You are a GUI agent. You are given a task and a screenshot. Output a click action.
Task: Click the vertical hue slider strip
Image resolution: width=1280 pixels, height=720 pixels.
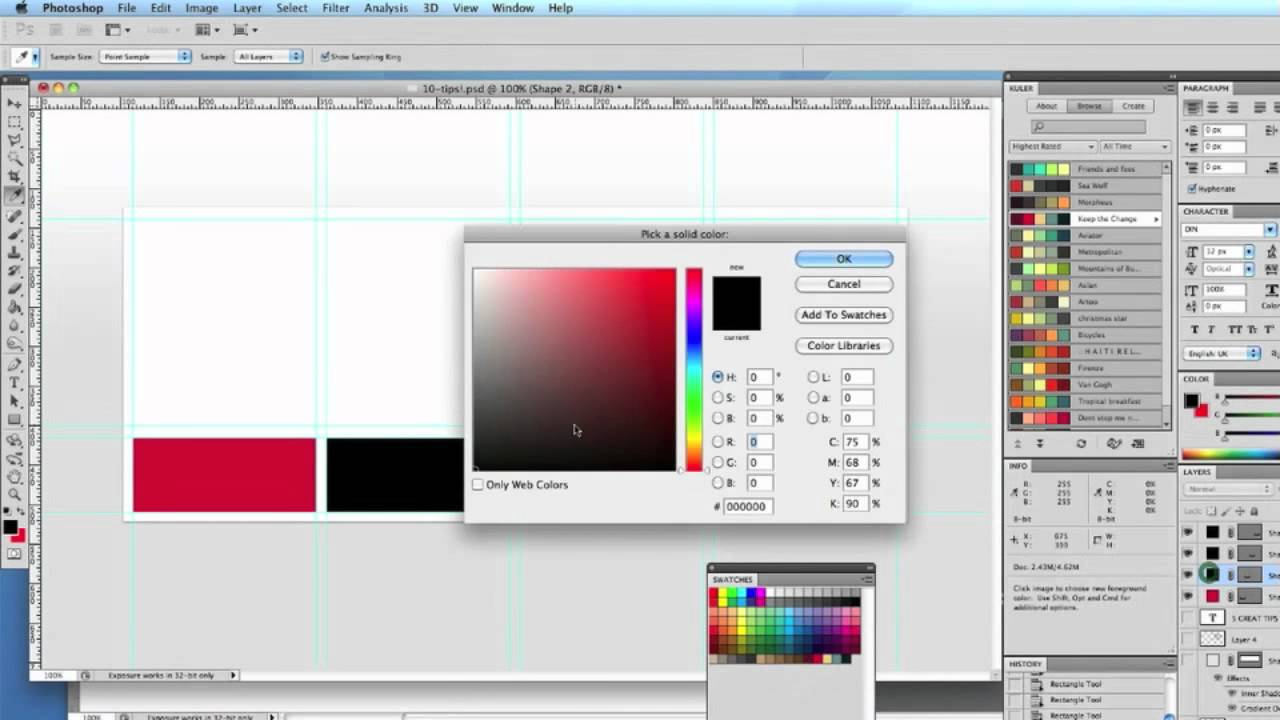coord(693,368)
